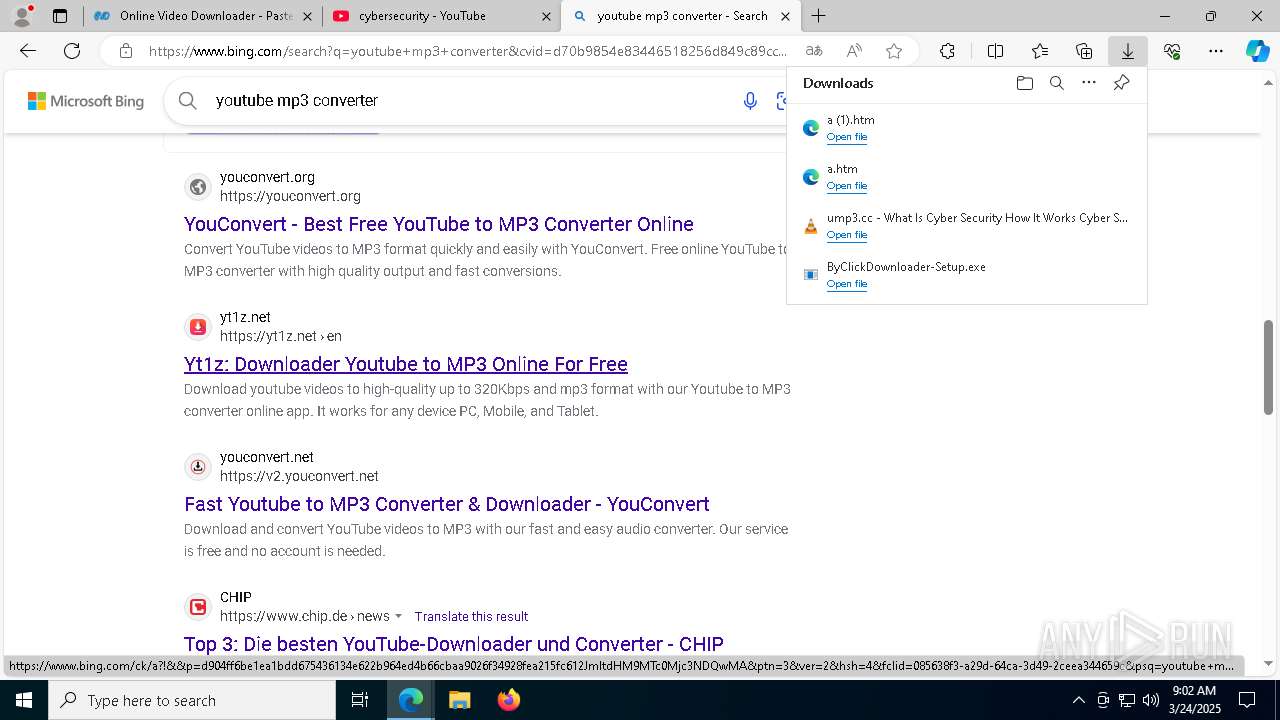
Task: Close the cybersecurity YouTube tab
Action: (545, 16)
